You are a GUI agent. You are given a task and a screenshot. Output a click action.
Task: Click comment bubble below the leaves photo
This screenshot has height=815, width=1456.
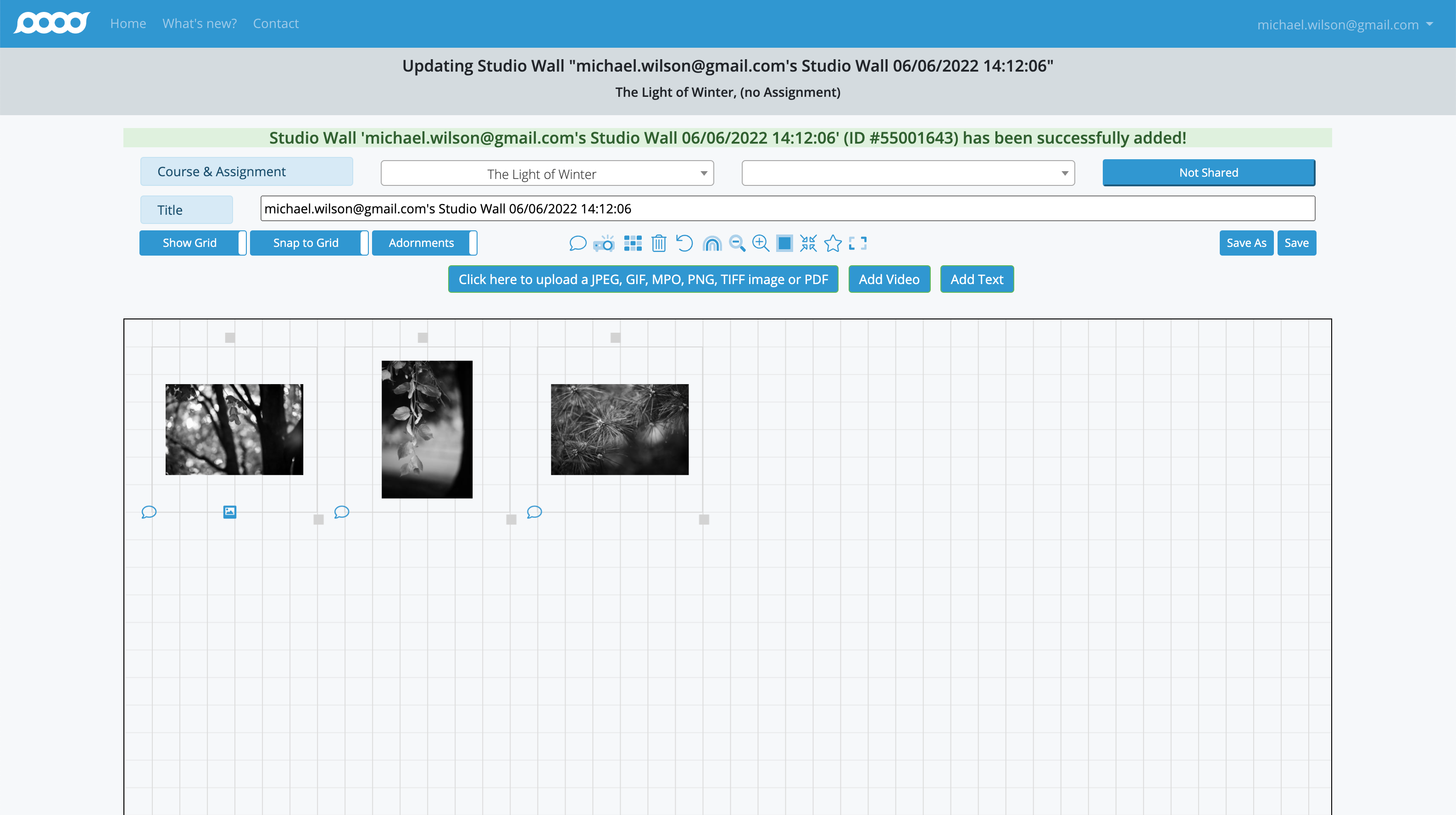(x=341, y=512)
